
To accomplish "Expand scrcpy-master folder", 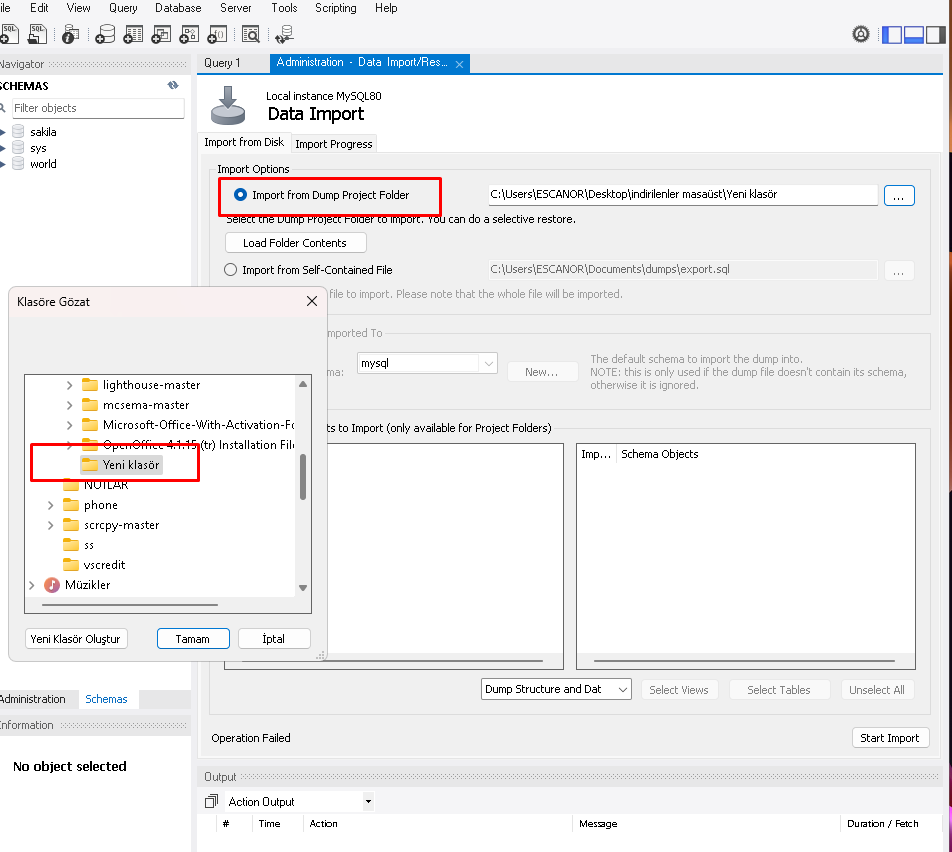I will pos(50,525).
